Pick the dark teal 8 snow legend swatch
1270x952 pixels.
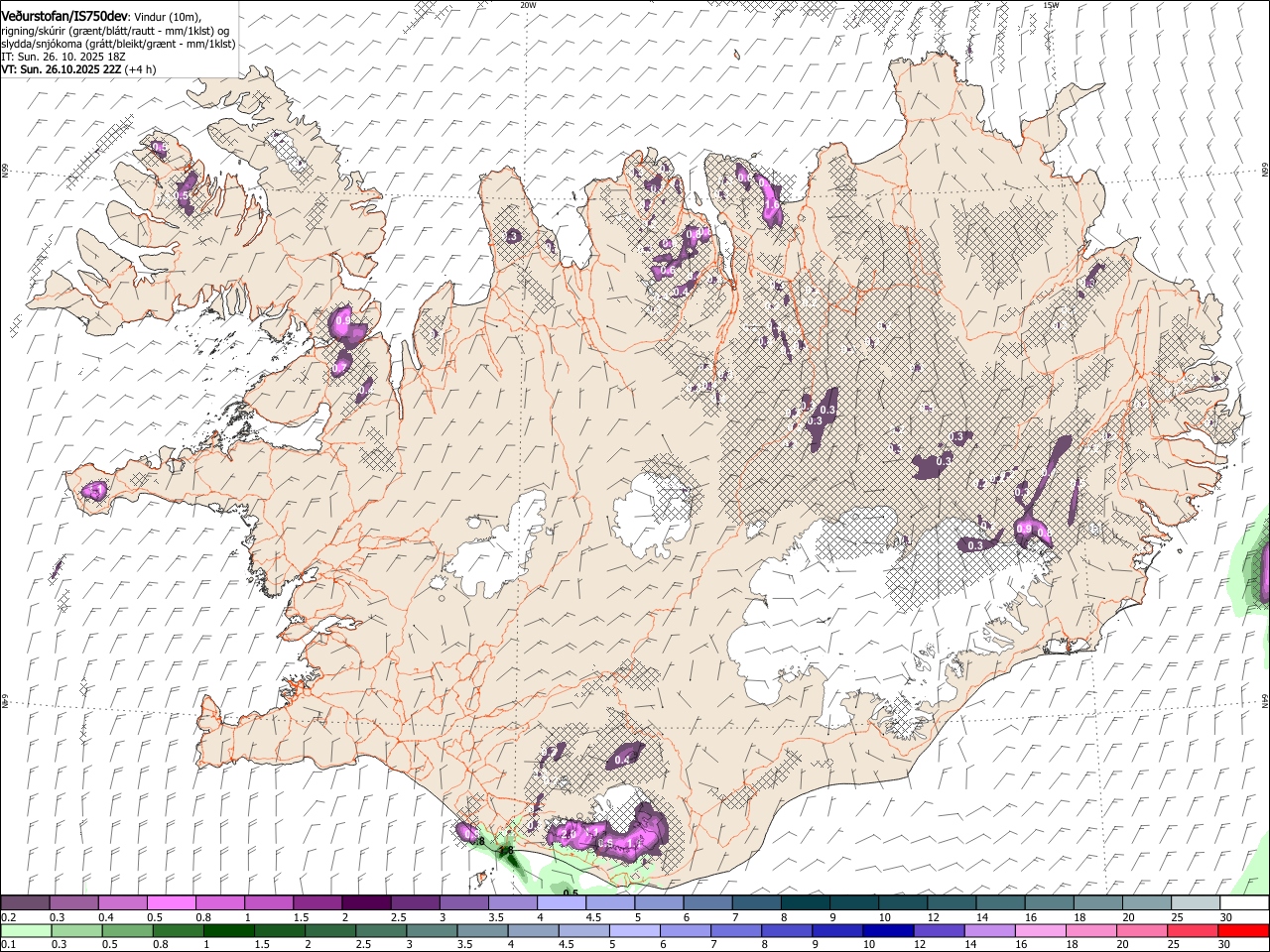pos(805,903)
